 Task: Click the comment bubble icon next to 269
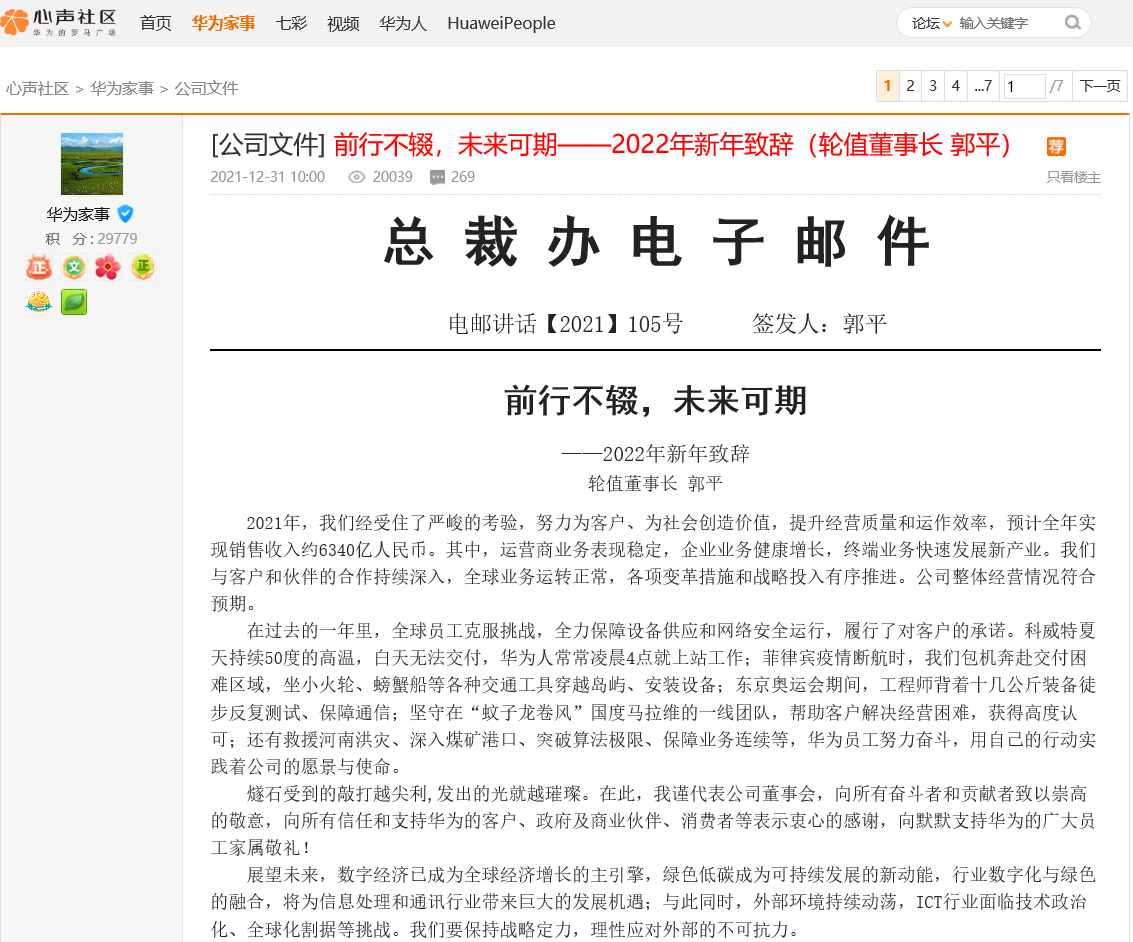click(437, 177)
